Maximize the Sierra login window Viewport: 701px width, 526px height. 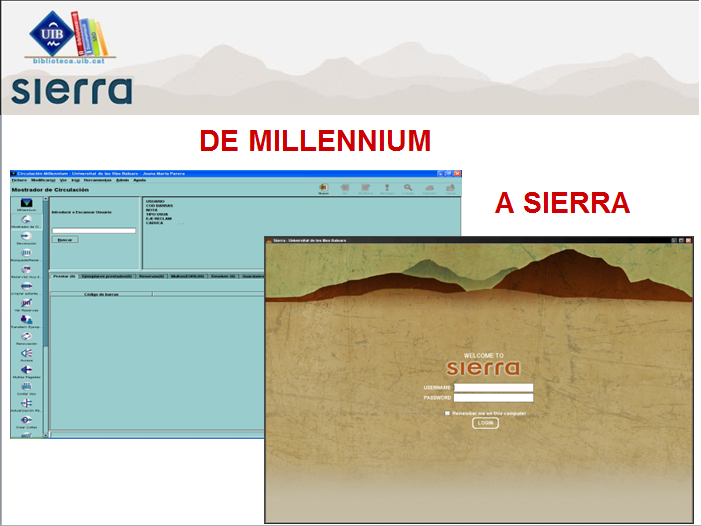coord(681,240)
